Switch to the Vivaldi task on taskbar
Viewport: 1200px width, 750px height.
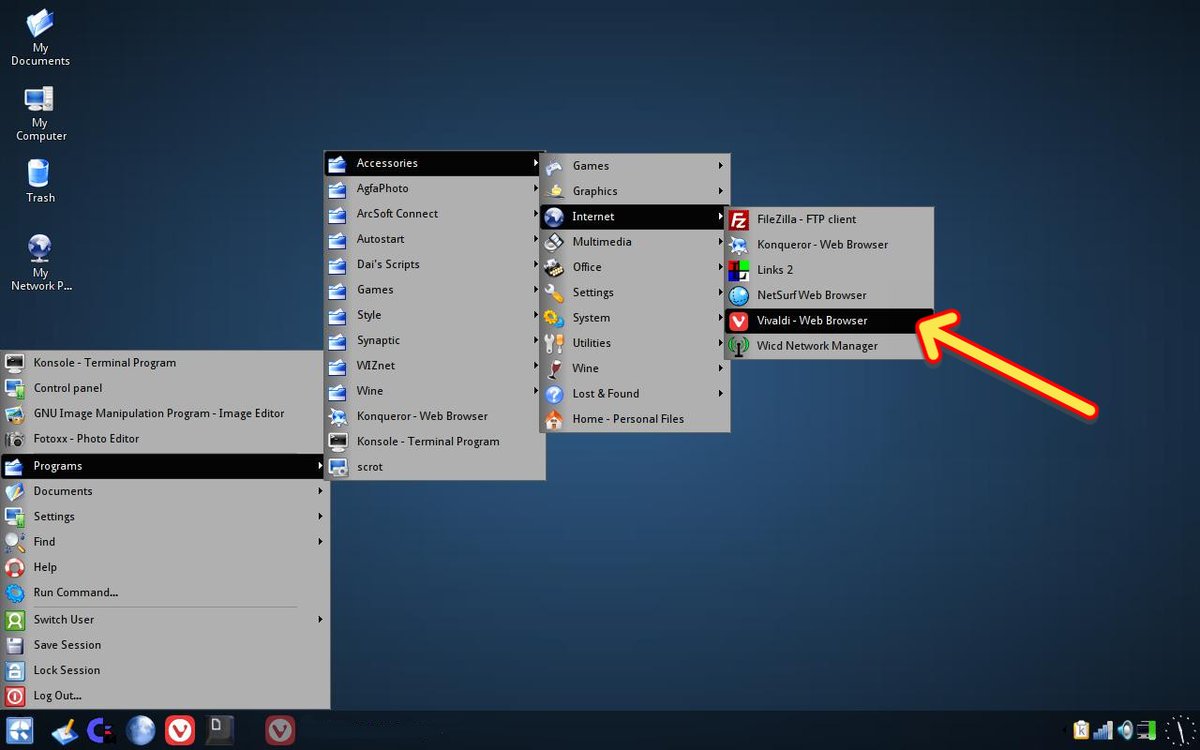coord(280,731)
